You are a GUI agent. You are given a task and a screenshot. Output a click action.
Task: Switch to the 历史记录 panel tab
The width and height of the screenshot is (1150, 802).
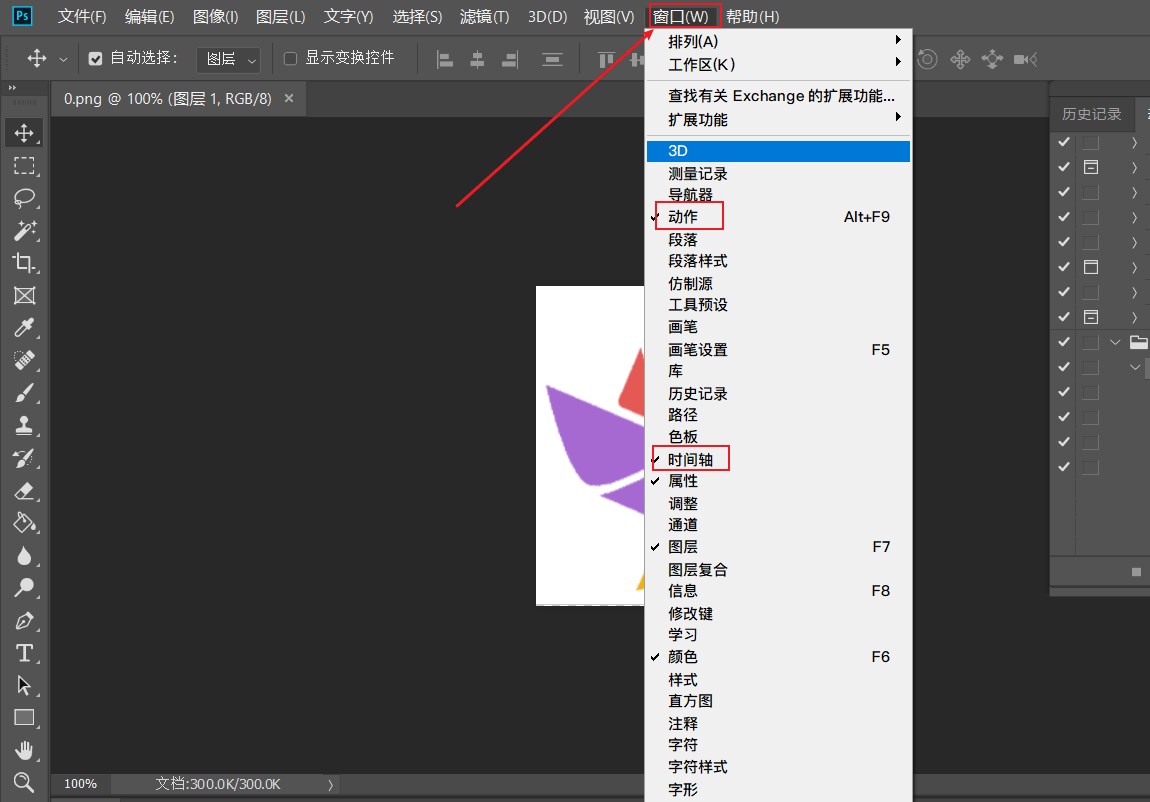pos(1091,114)
